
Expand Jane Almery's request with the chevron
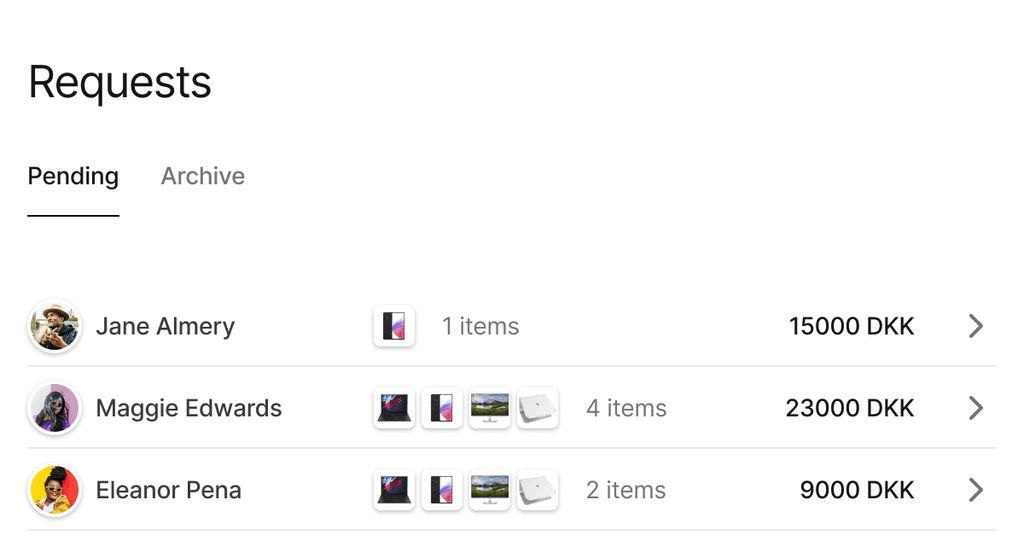click(976, 326)
